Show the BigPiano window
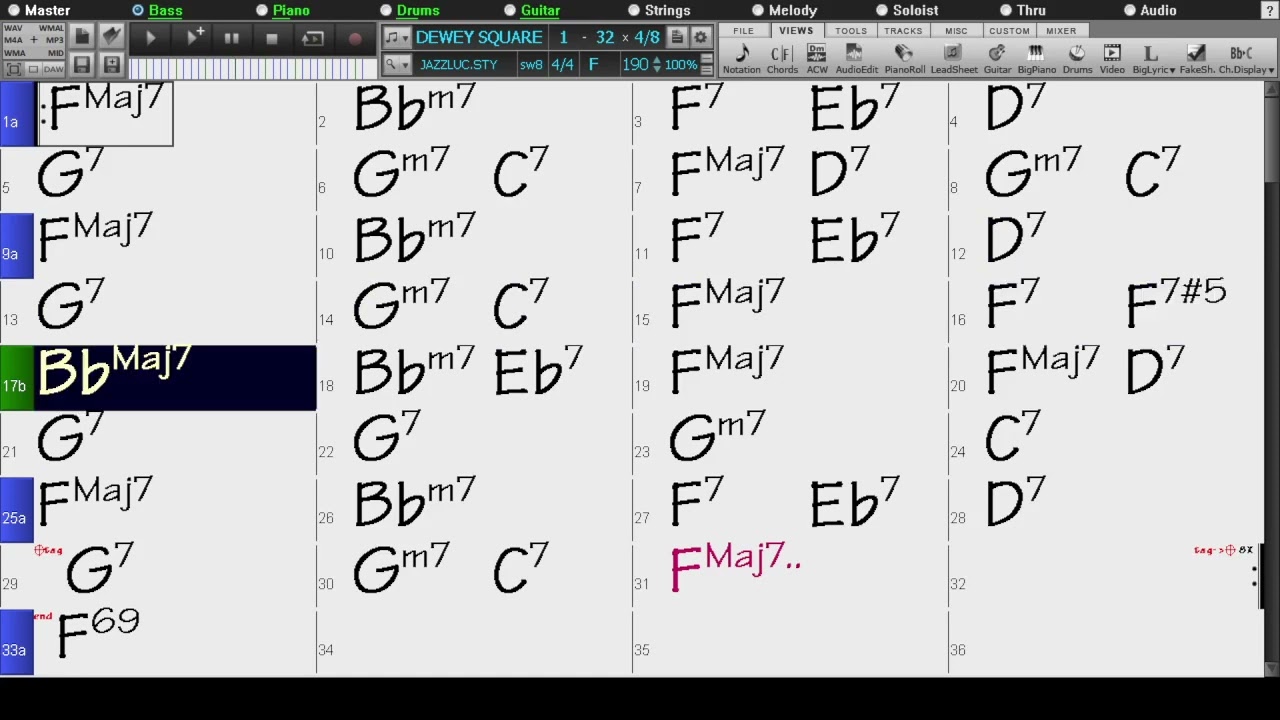Viewport: 1280px width, 720px height. click(x=1036, y=59)
